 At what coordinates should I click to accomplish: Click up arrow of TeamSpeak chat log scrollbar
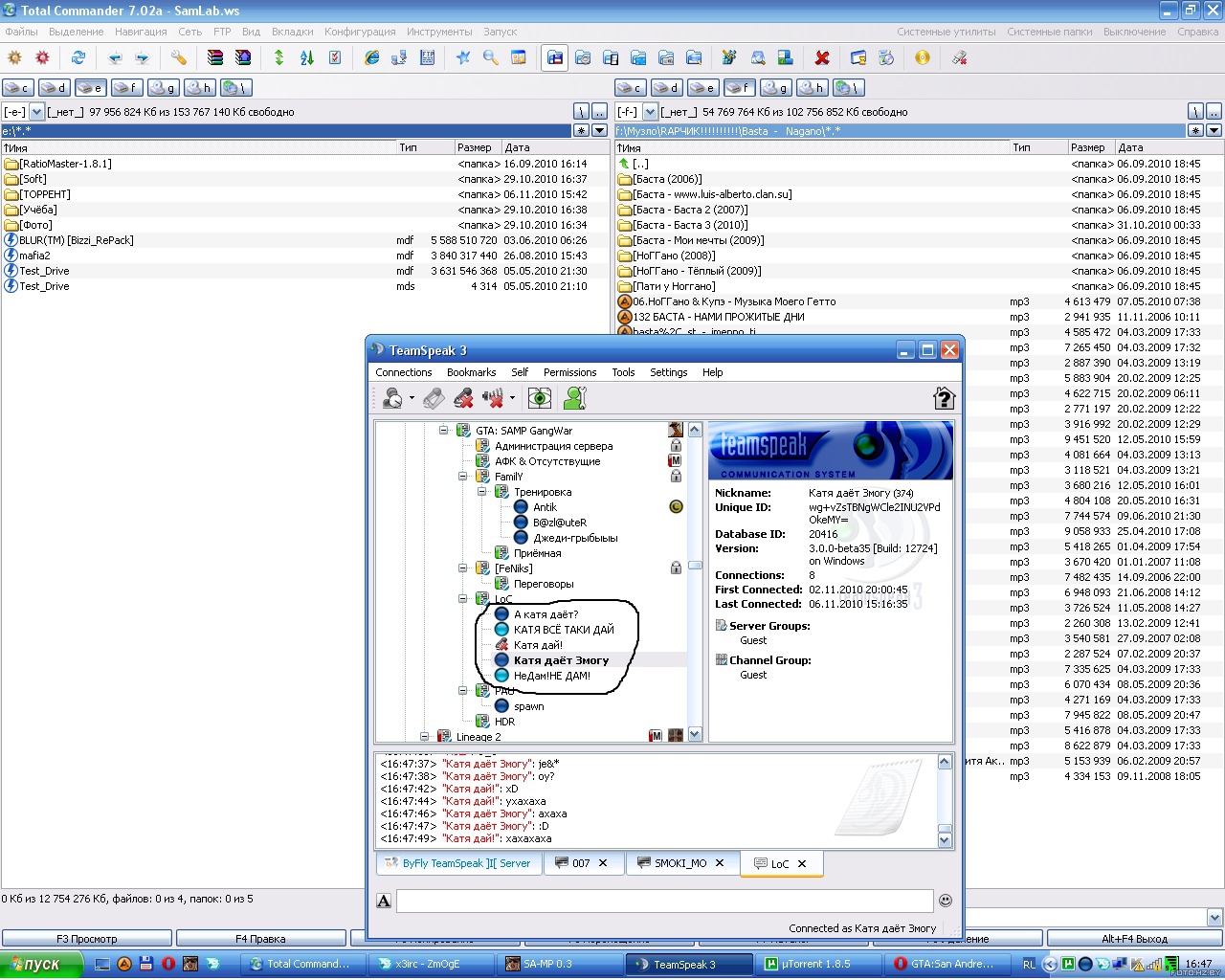[945, 762]
